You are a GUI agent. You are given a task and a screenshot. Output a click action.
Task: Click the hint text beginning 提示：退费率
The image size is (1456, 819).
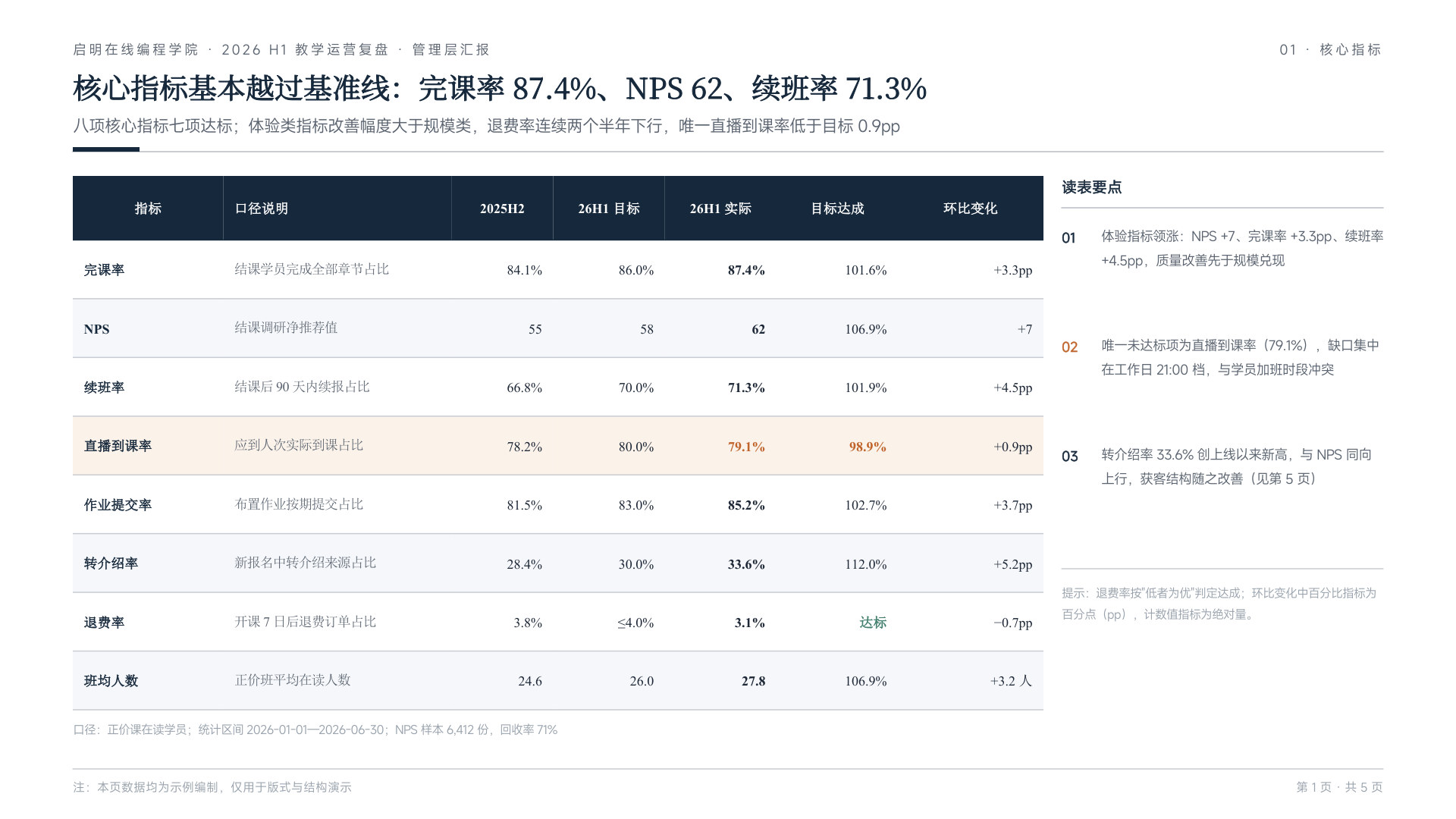[1219, 604]
